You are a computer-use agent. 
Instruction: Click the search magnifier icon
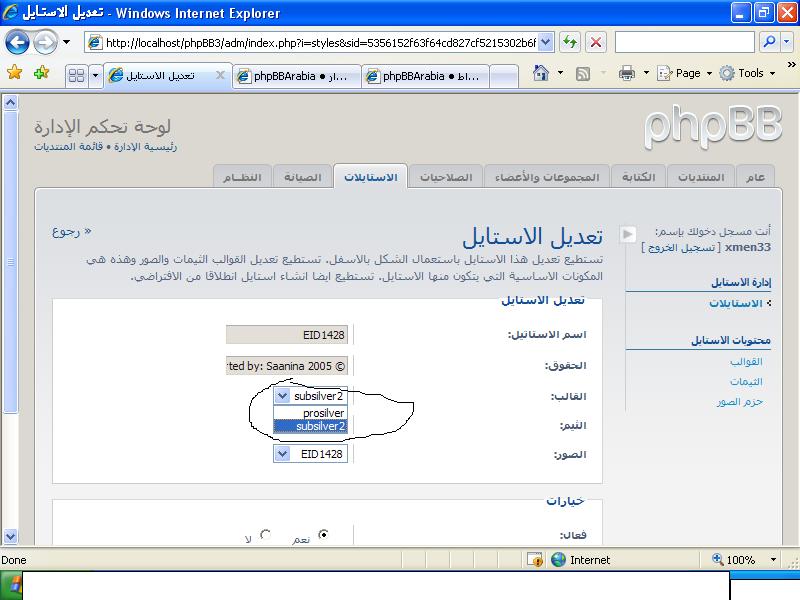[x=769, y=42]
